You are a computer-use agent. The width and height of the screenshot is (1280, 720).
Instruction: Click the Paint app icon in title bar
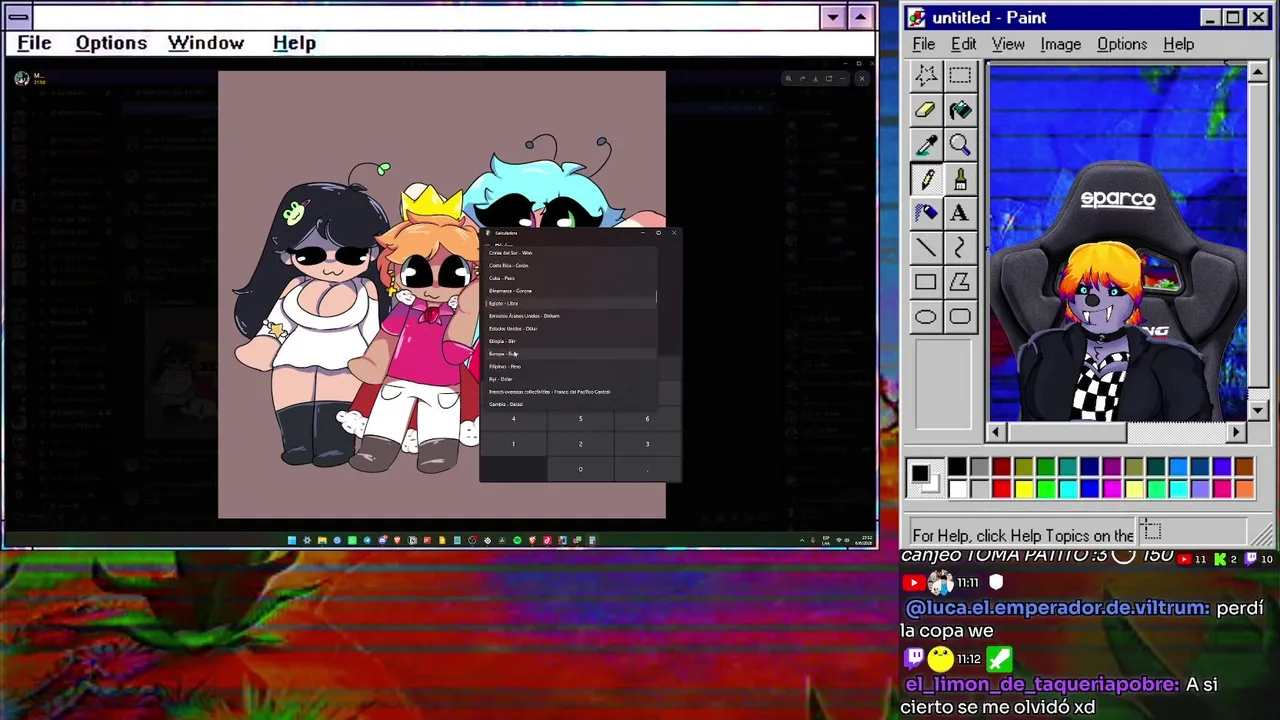pyautogui.click(x=917, y=18)
